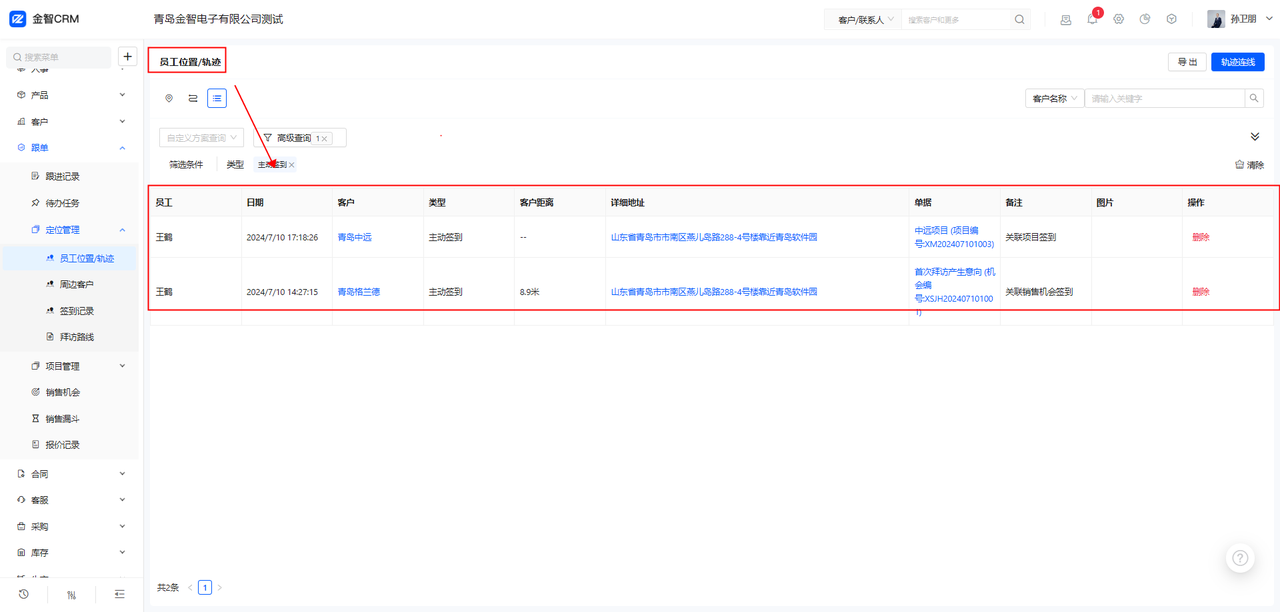Open the inbox icon in the top bar

[x=1065, y=19]
